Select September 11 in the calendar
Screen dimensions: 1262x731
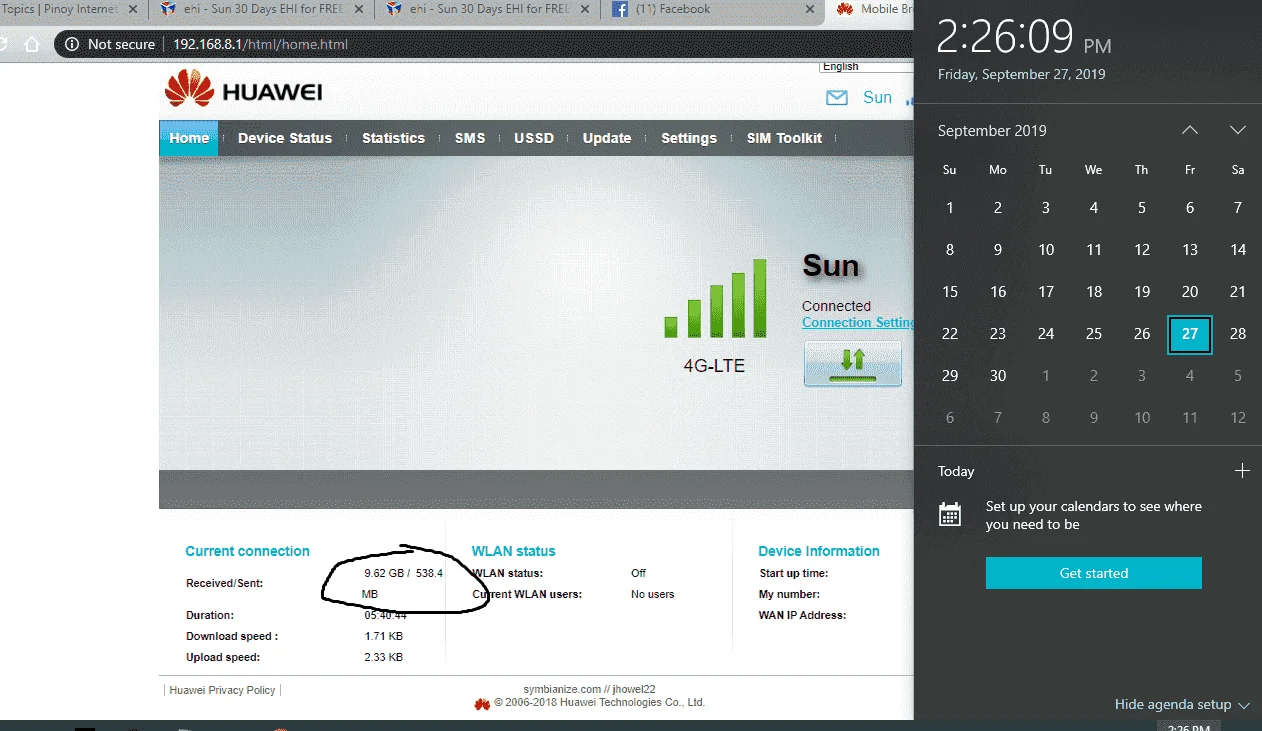click(1094, 250)
